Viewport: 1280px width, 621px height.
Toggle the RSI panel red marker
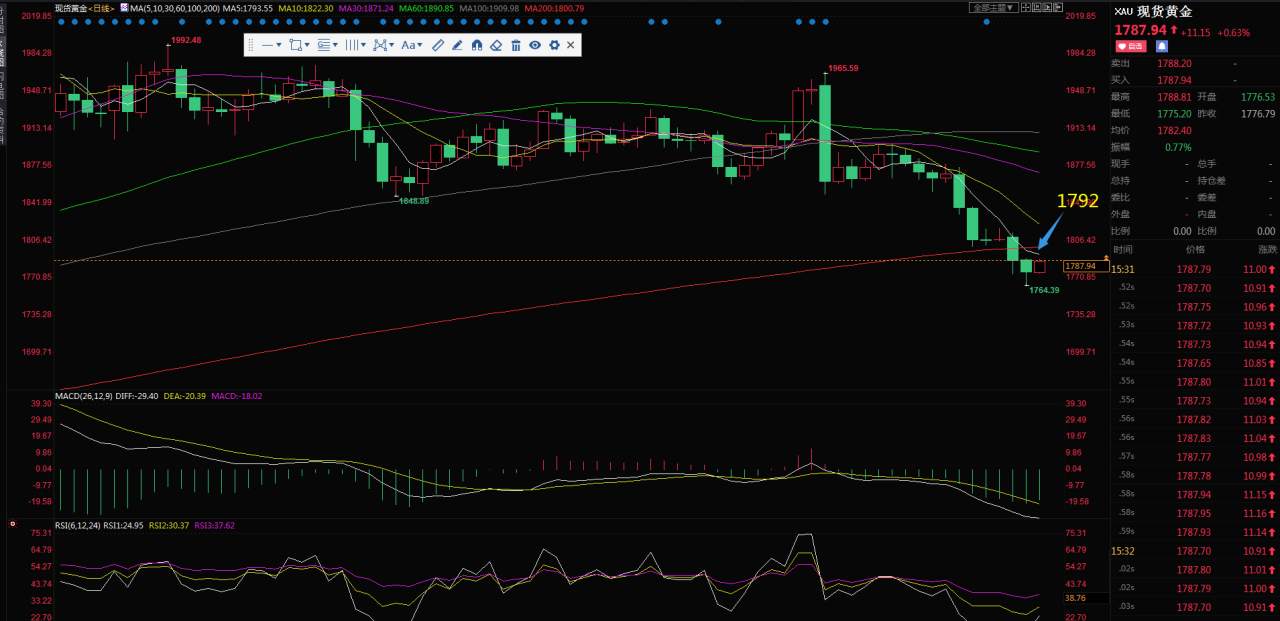(11, 523)
